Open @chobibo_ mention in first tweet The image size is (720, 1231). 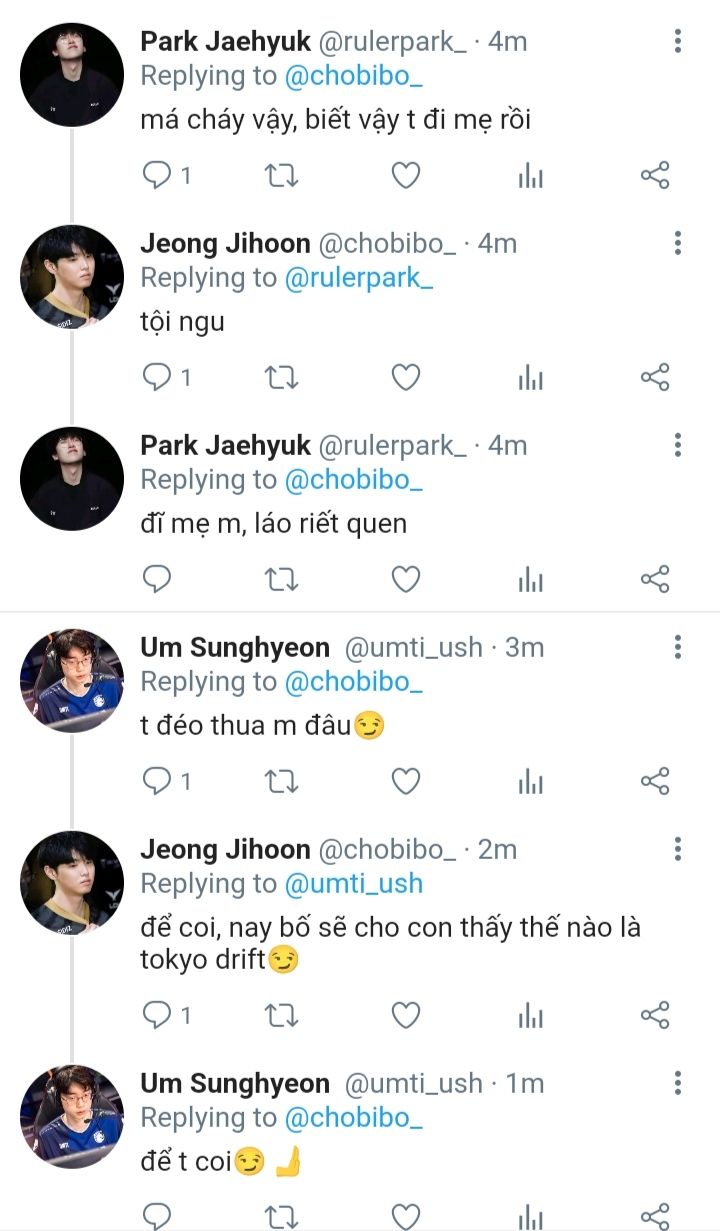pos(353,76)
